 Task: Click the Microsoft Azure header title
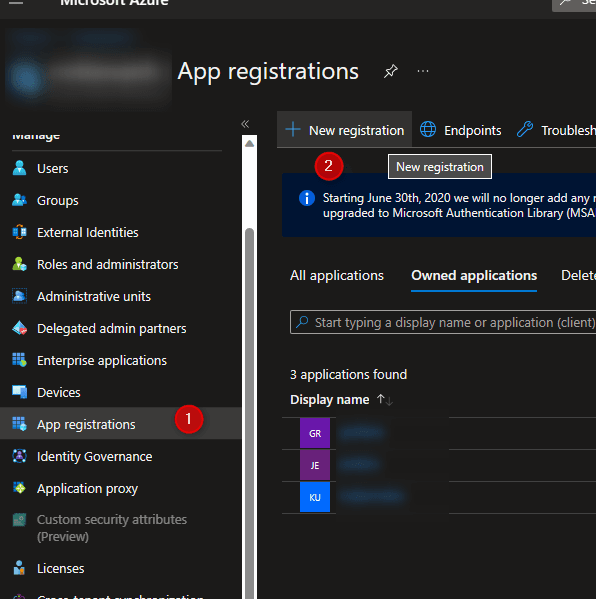[x=115, y=3]
